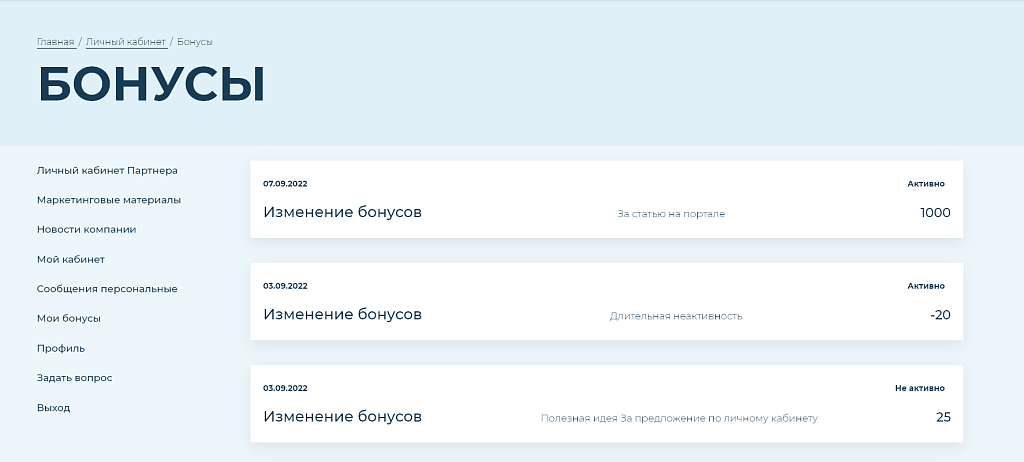Open the Мой кабинет section

71,259
